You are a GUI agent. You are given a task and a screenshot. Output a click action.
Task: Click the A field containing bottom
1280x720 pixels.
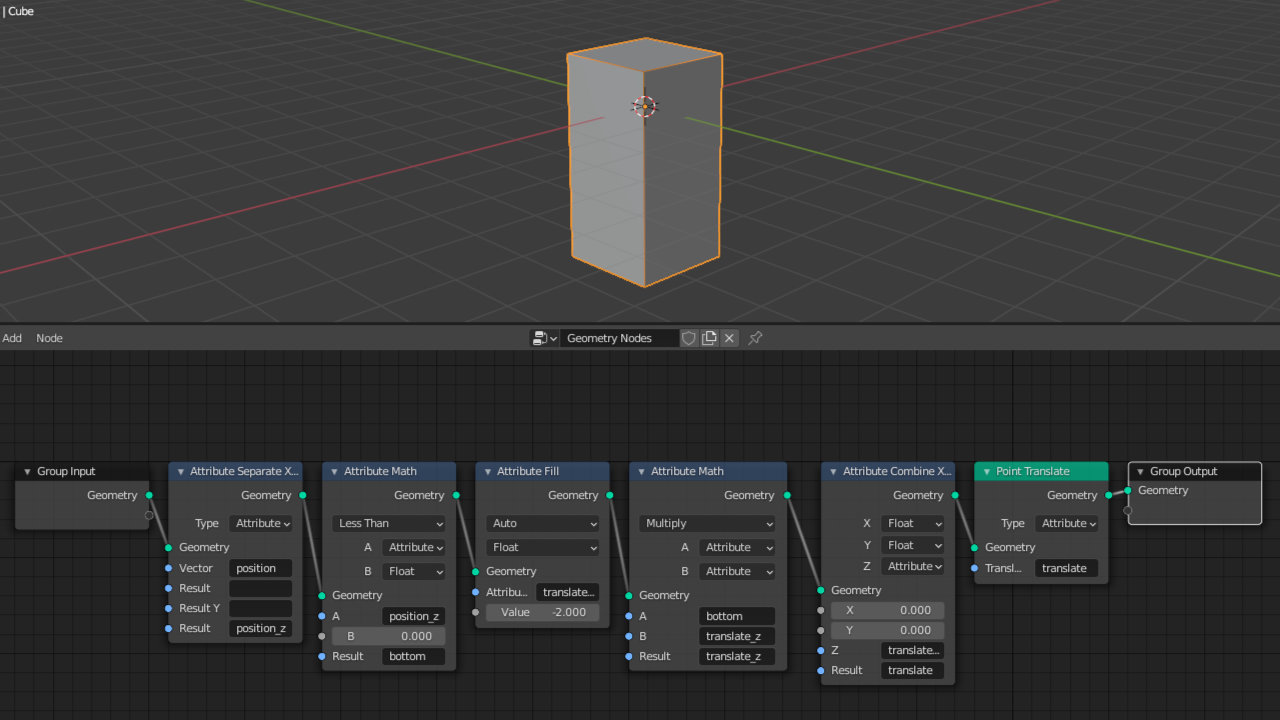pyautogui.click(x=737, y=616)
